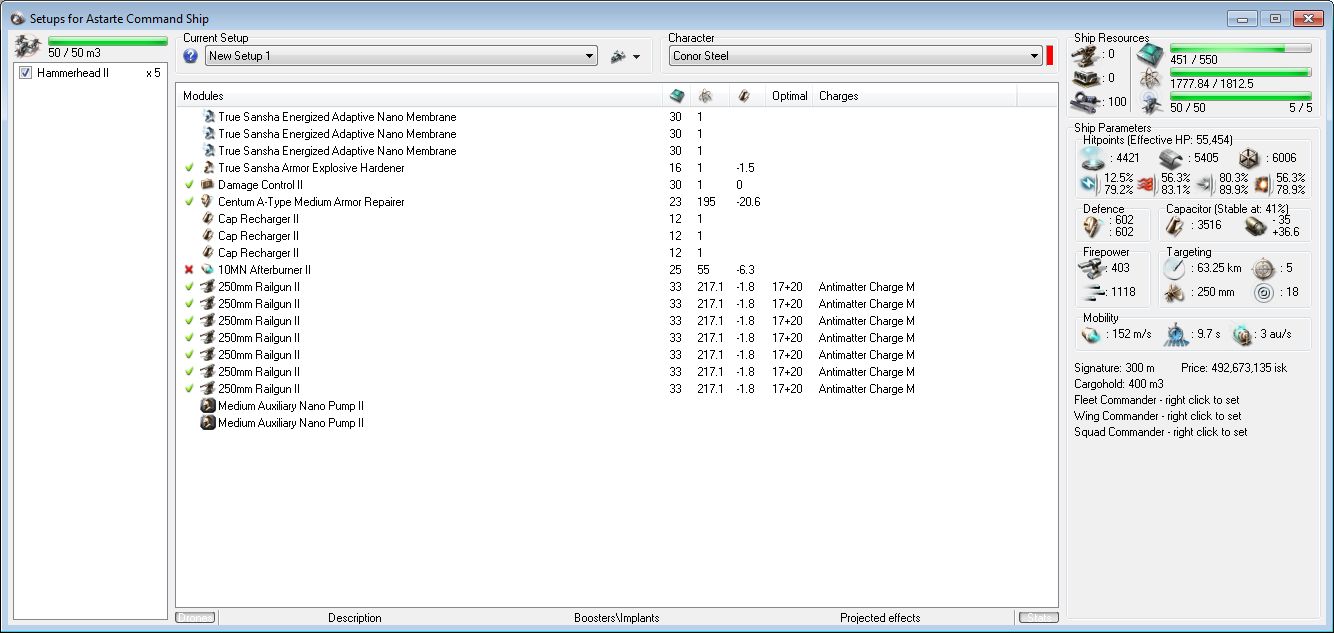Click Wing Commander - right click to set
1334x633 pixels.
tap(1158, 416)
